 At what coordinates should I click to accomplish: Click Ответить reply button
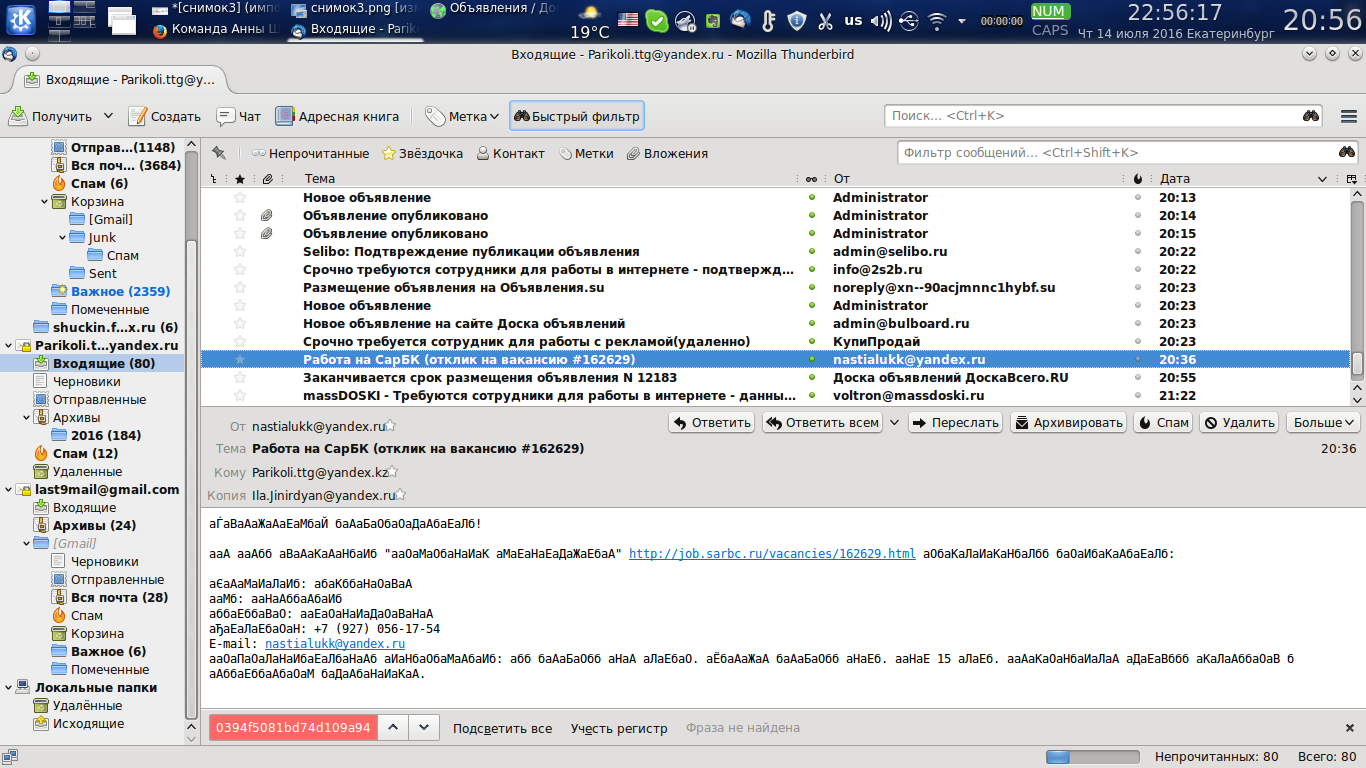pos(712,422)
